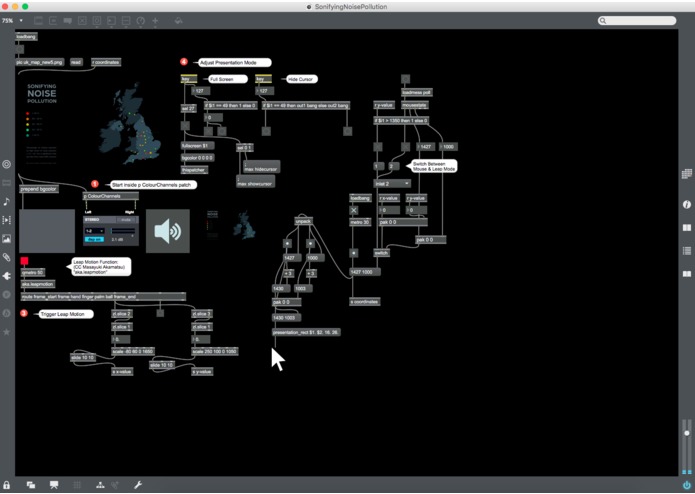Screen dimensions: 695x494
Task: Open the plug-ins browser in left sidebar
Action: pos(7,276)
